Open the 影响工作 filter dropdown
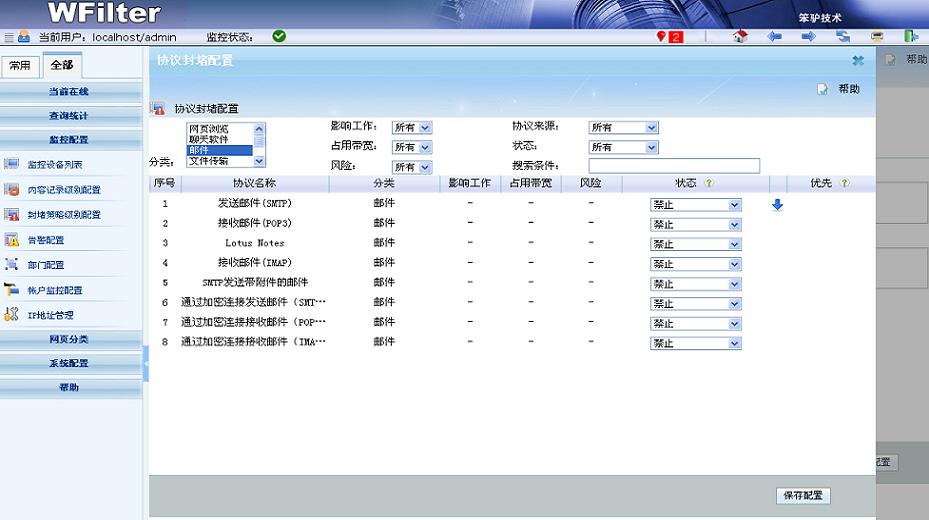The image size is (929, 520). 411,128
